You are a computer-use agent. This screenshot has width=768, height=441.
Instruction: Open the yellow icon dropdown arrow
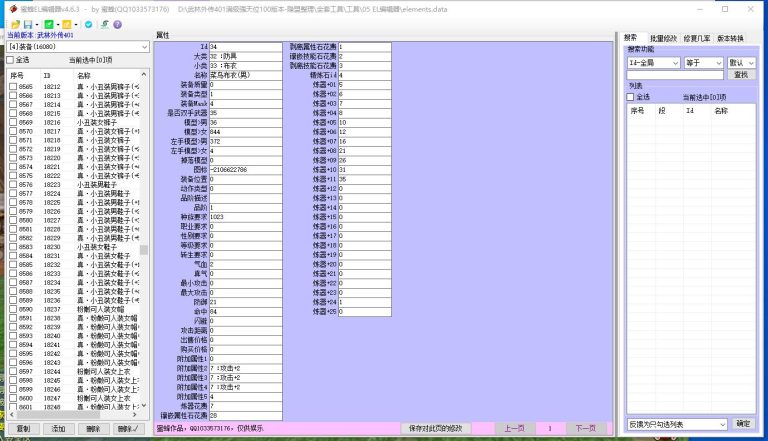(x=76, y=24)
